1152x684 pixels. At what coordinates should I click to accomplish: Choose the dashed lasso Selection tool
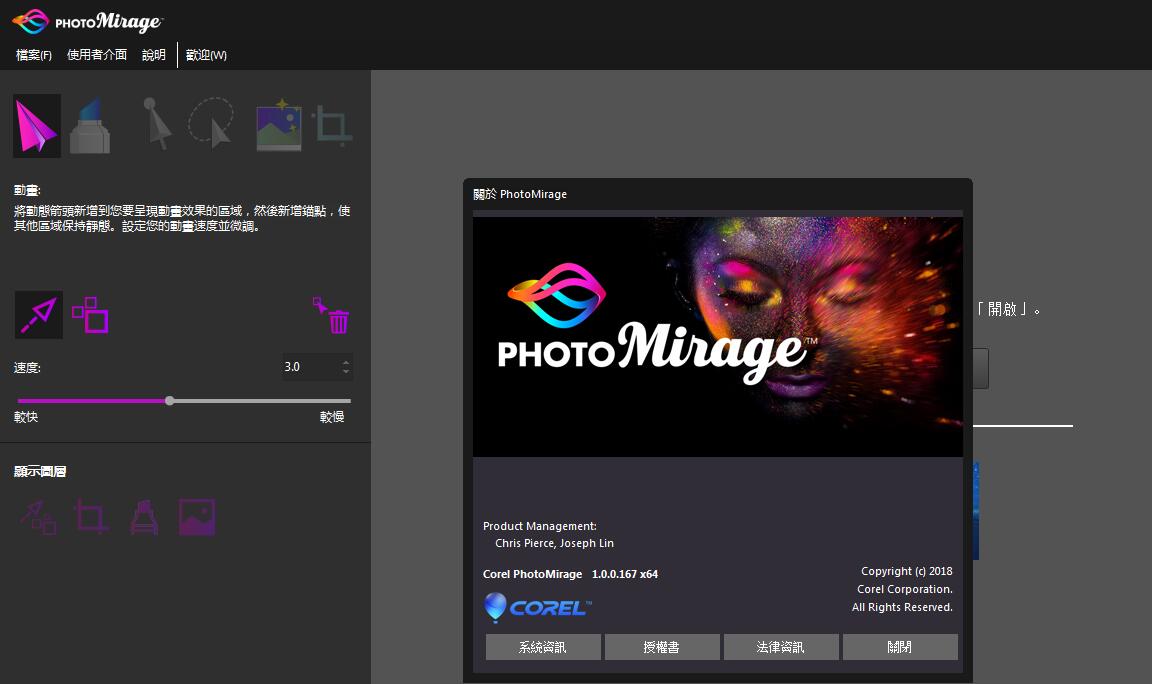[x=212, y=124]
